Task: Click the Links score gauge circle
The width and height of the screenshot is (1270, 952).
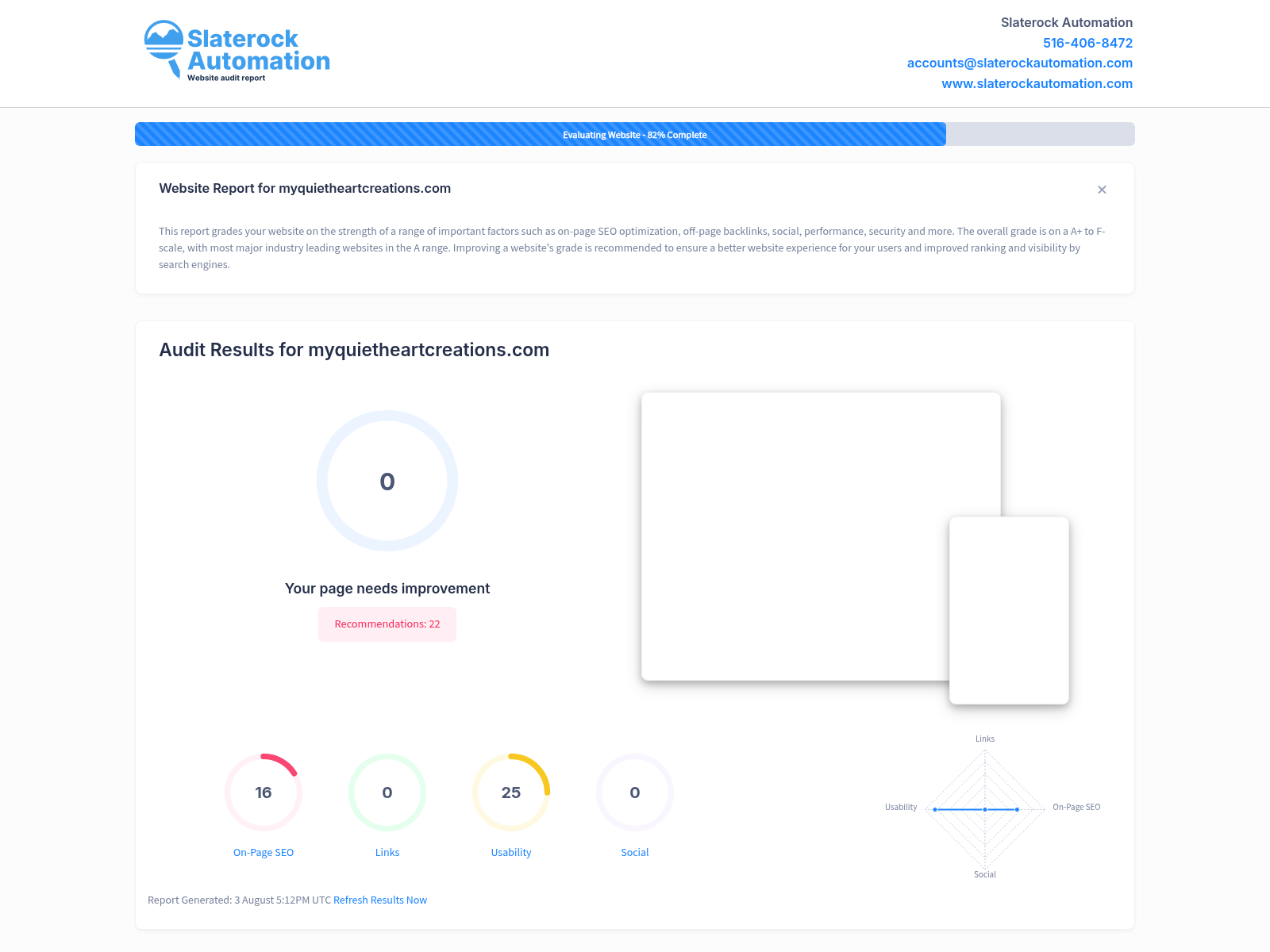Action: 387,793
